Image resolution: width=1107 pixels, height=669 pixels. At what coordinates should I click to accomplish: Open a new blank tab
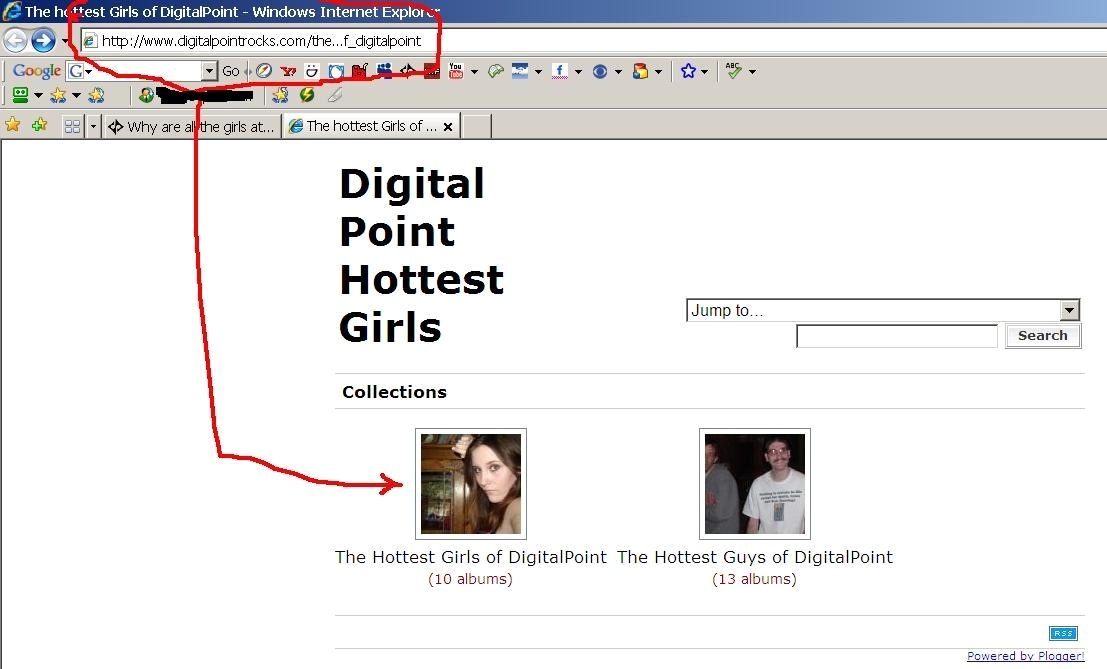[477, 127]
